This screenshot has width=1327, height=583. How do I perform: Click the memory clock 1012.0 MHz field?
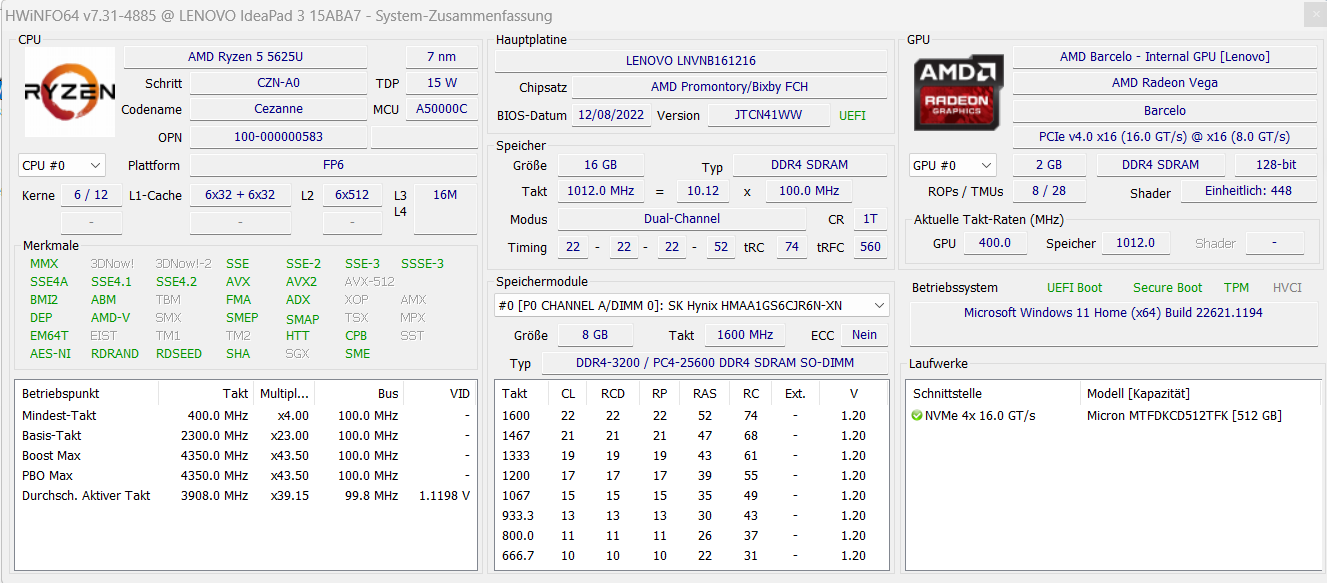(600, 191)
